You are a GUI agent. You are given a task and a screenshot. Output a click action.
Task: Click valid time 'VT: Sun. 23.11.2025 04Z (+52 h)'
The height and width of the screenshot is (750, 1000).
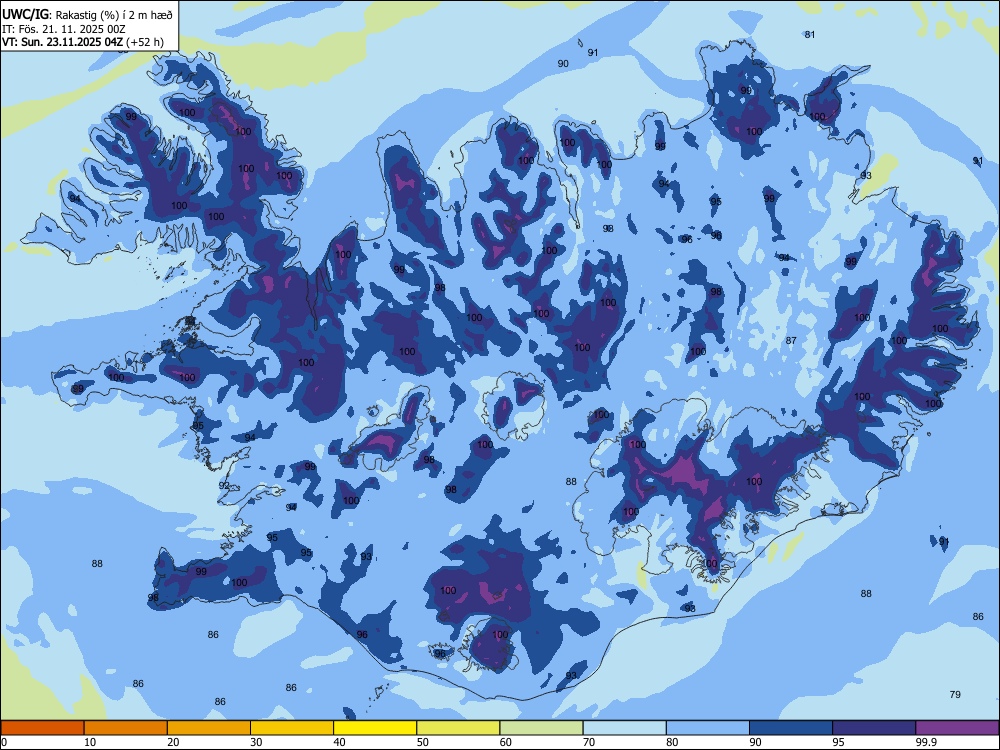tap(83, 42)
